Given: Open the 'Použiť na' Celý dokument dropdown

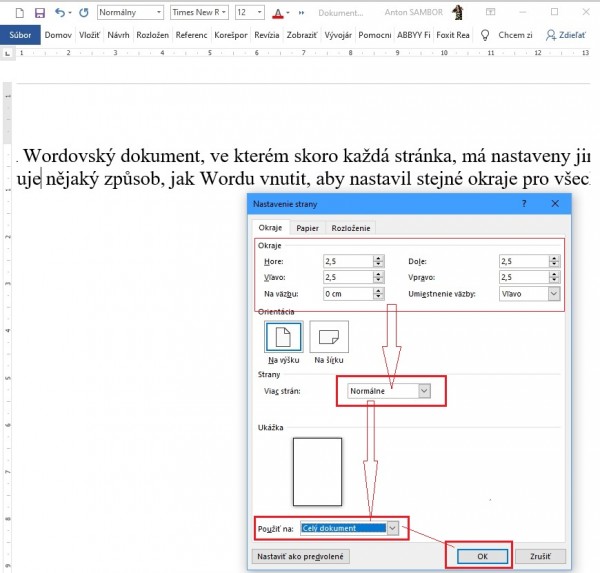Looking at the screenshot, I should (392, 527).
